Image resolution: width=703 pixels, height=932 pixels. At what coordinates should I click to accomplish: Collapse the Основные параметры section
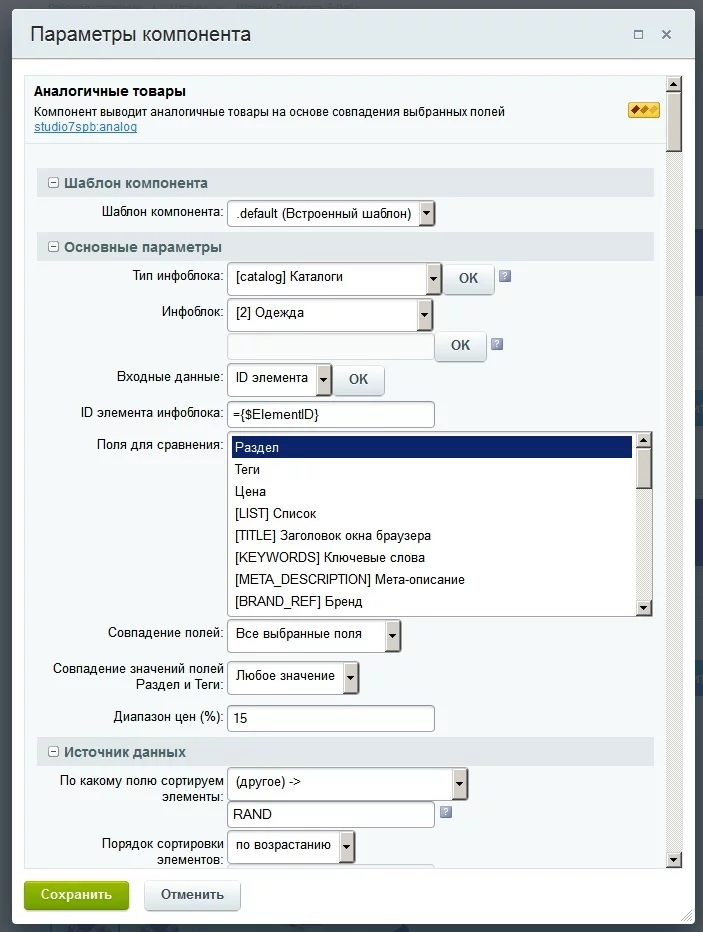click(54, 247)
